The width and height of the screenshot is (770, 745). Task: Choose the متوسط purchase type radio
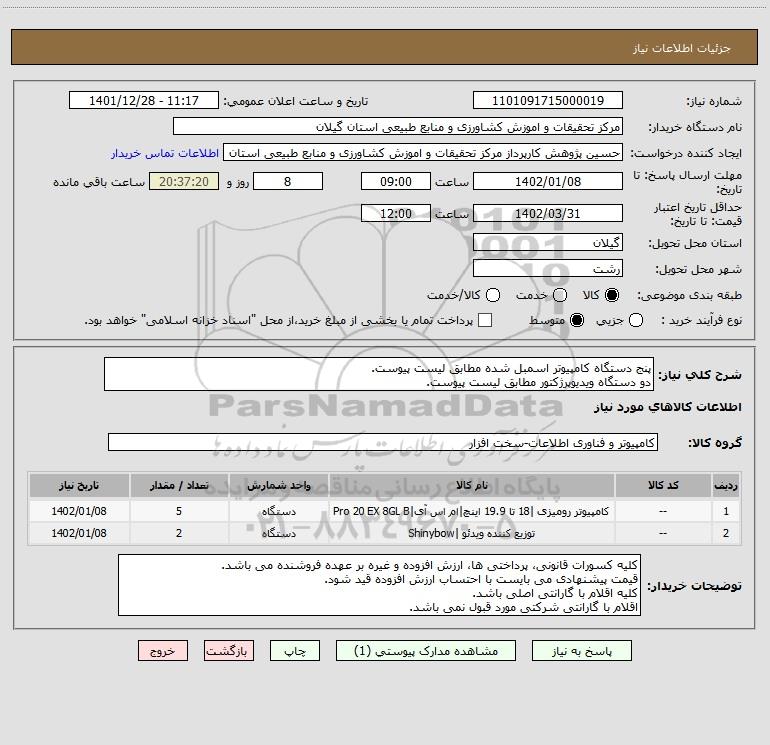[x=577, y=320]
